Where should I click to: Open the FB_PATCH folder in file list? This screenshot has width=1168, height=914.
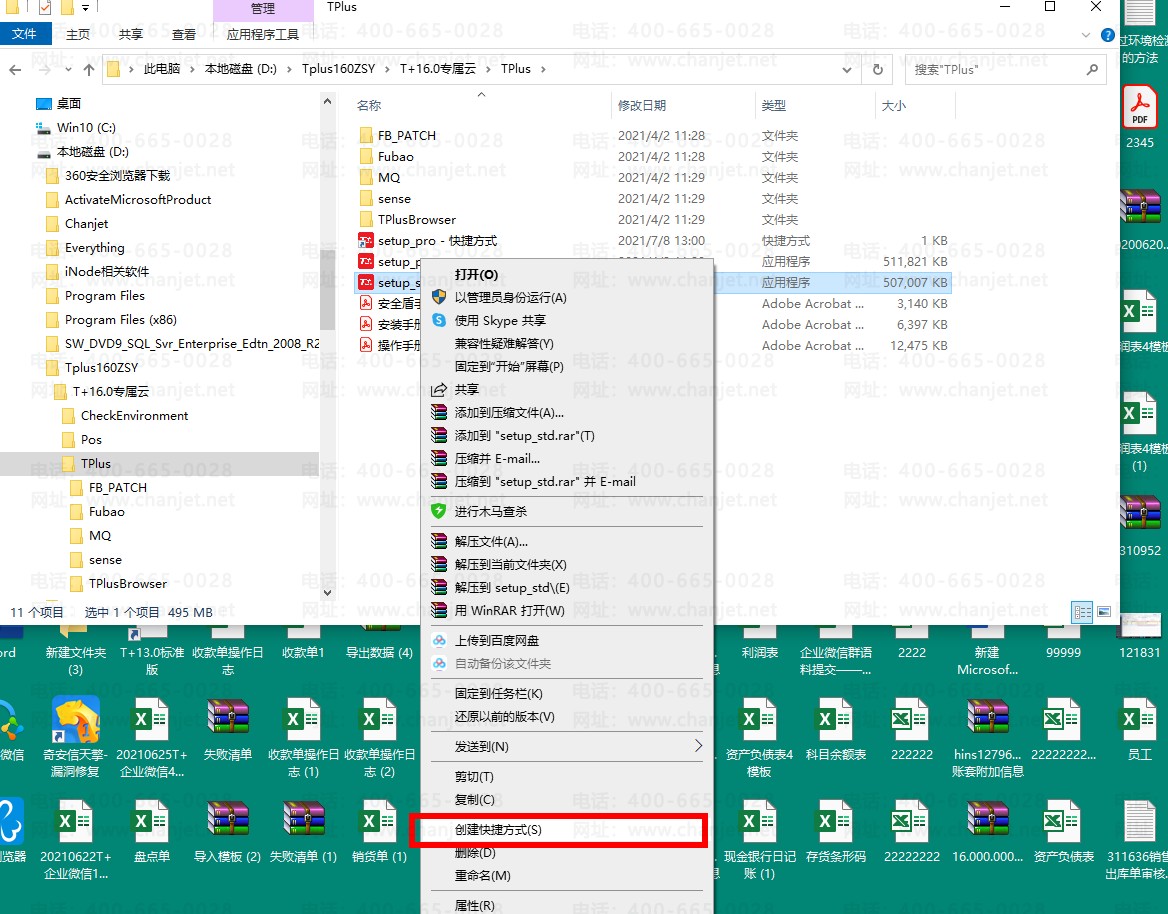point(406,136)
